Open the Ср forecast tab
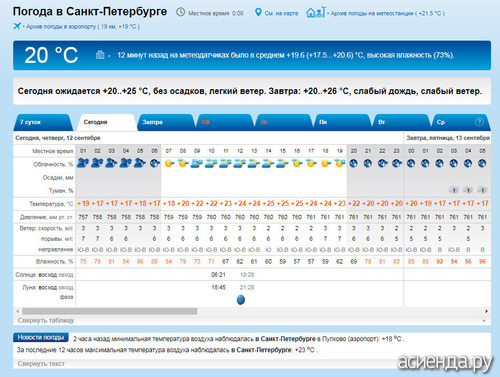The image size is (500, 377). tap(460, 122)
